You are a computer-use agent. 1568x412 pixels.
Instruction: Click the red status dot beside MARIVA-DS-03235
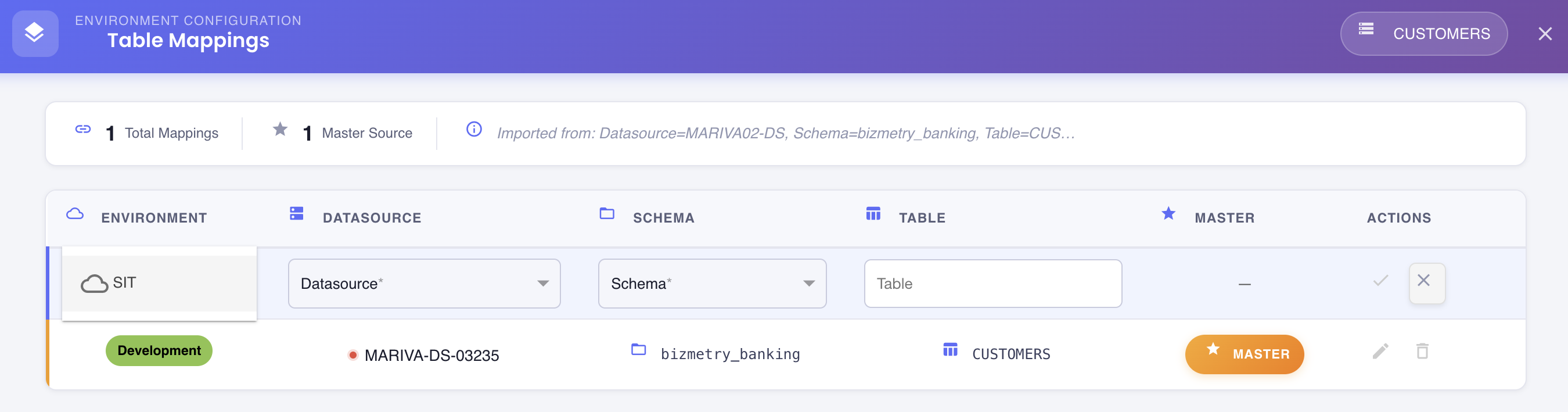(353, 355)
